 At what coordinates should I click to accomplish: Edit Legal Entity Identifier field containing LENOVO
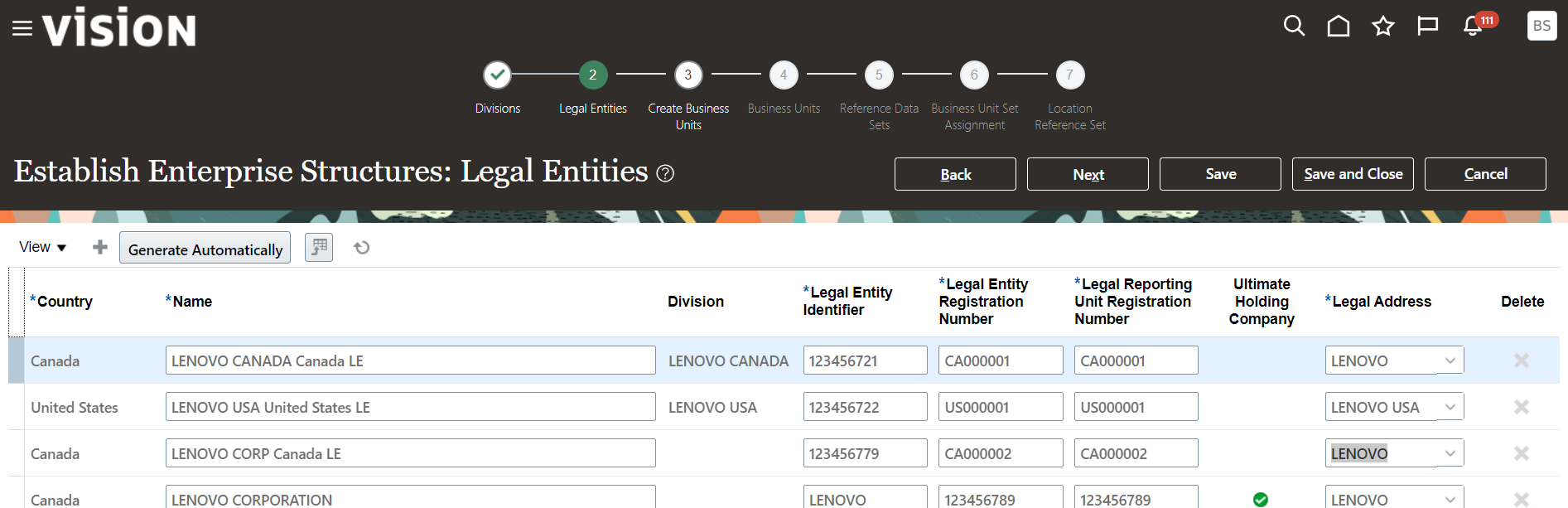(865, 497)
